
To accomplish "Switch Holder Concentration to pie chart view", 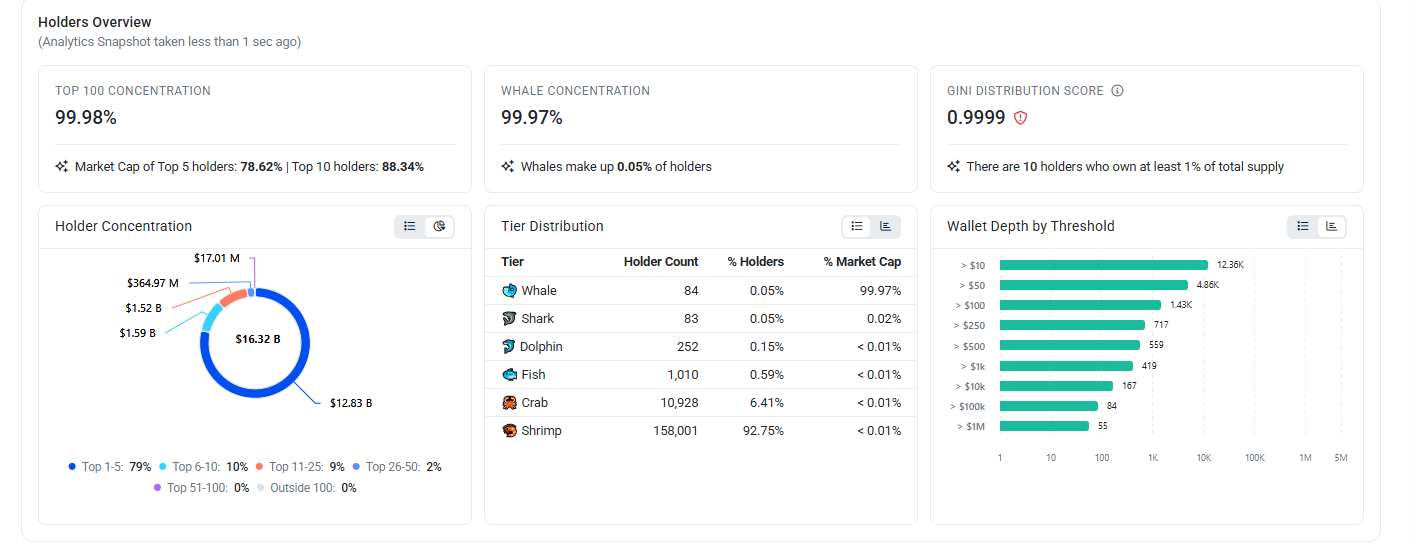I will click(439, 226).
